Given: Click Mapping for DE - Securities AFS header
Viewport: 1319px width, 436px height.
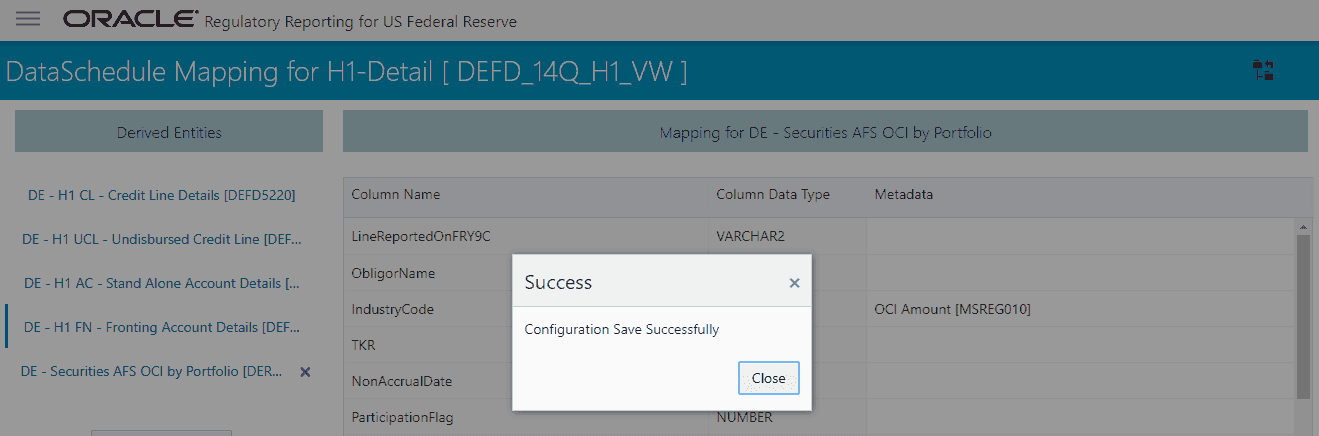Looking at the screenshot, I should coord(825,132).
